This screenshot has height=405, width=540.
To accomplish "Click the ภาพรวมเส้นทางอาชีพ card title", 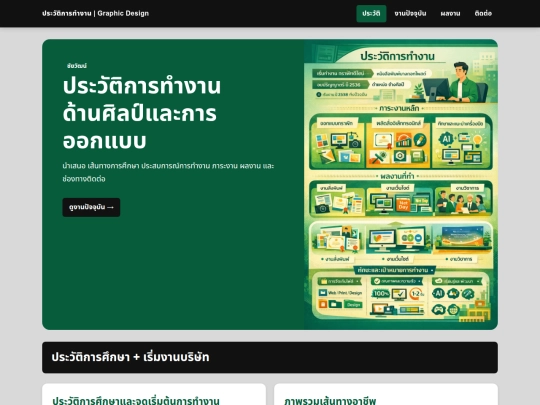I will (330, 401).
